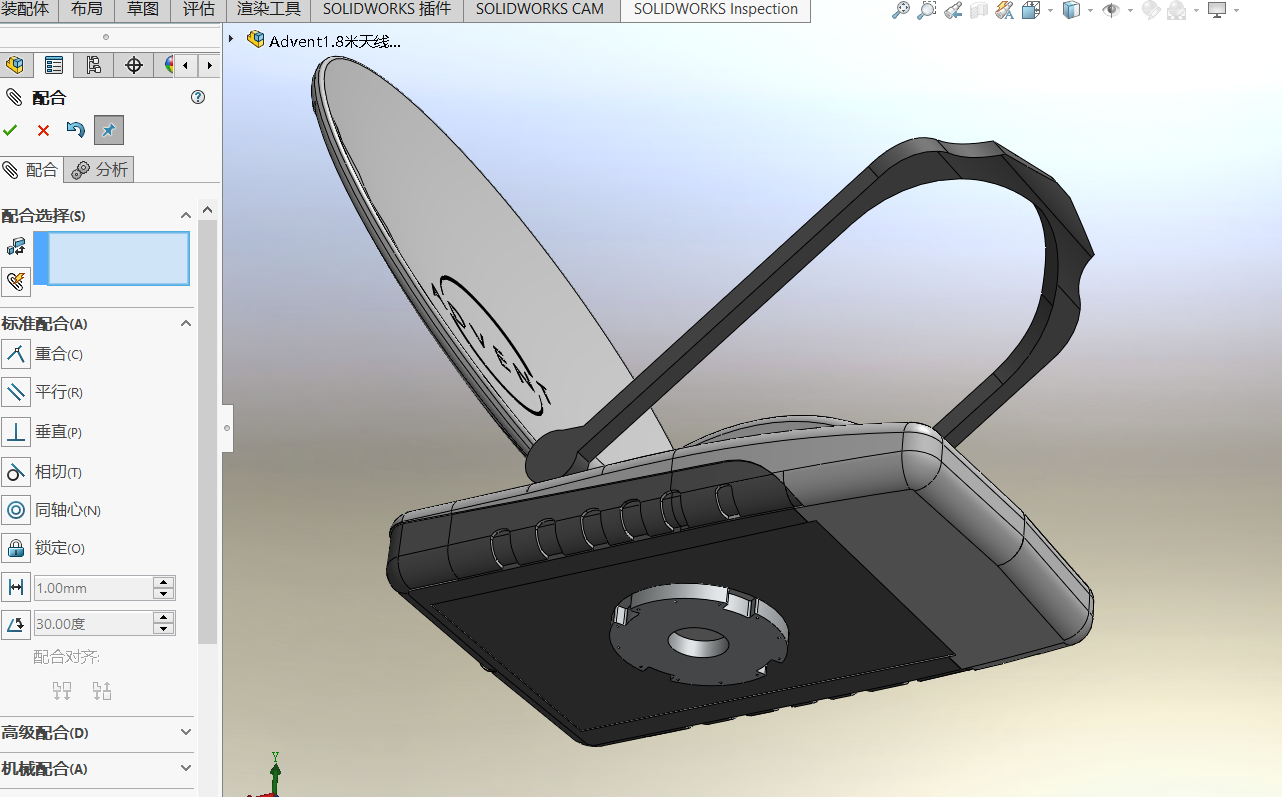Open the Hide/Show Items dropdown arrow
Screen dimensions: 1282x797
(x=1130, y=11)
